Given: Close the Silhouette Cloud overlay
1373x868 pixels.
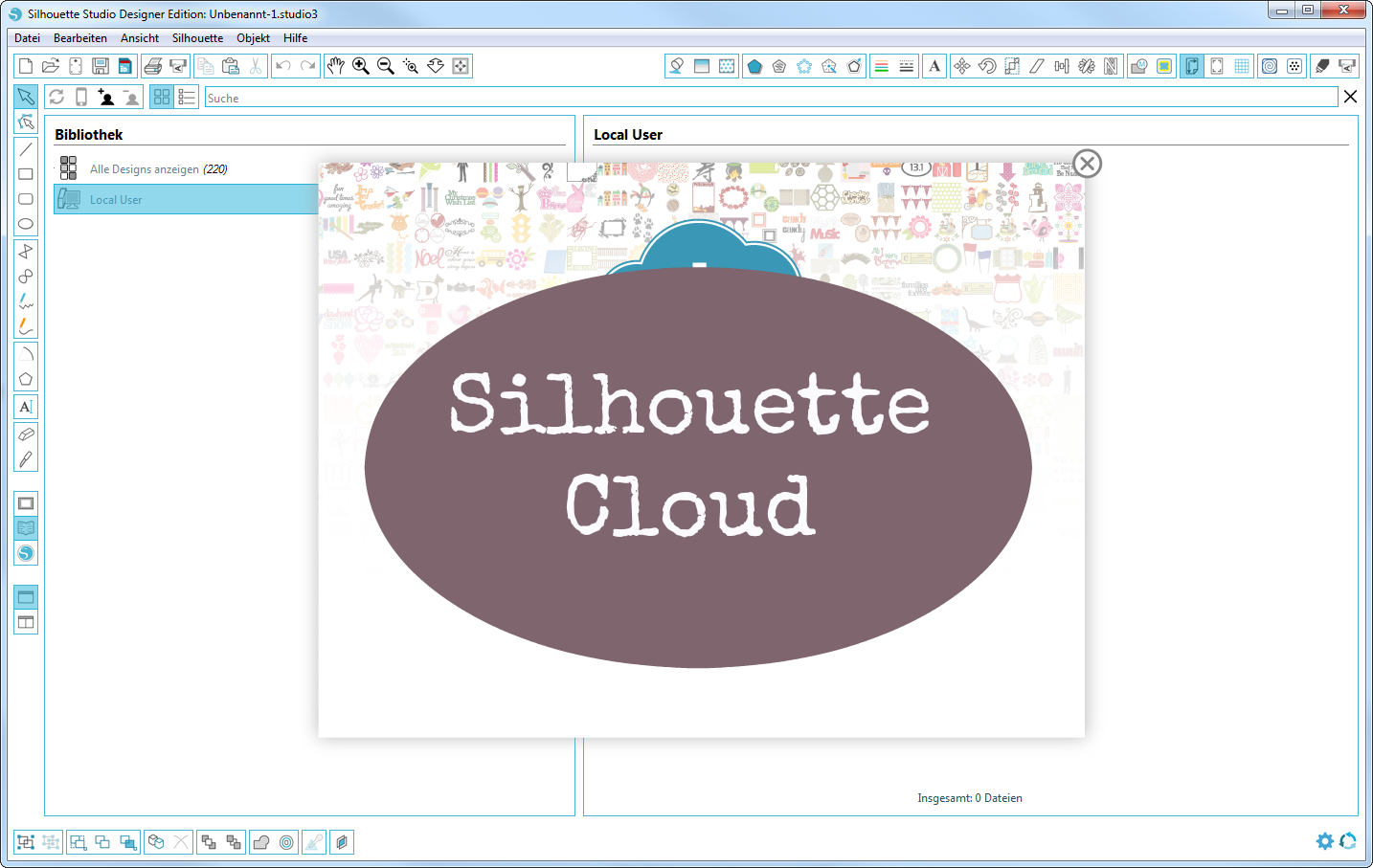Looking at the screenshot, I should (1087, 164).
